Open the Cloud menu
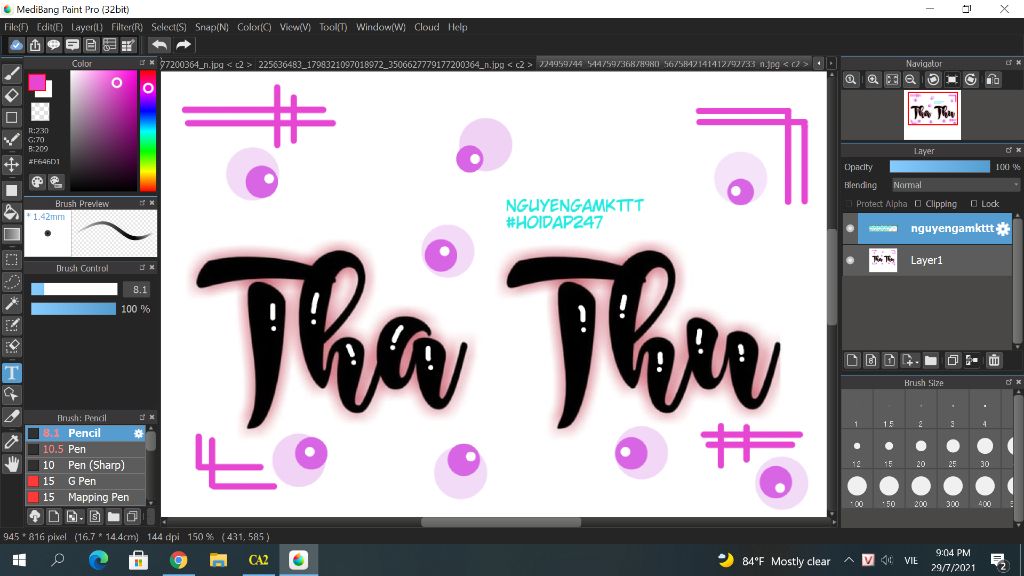This screenshot has width=1024, height=576. click(426, 27)
